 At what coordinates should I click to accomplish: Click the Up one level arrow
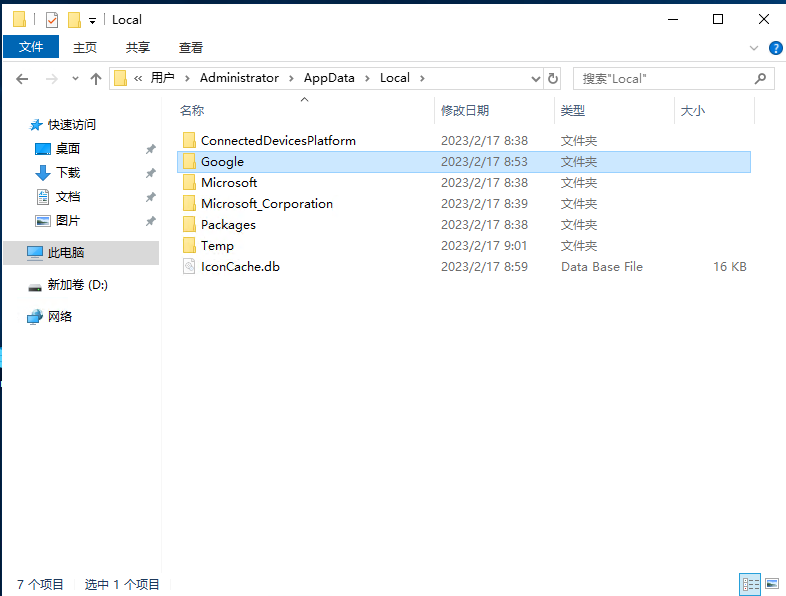pyautogui.click(x=96, y=78)
